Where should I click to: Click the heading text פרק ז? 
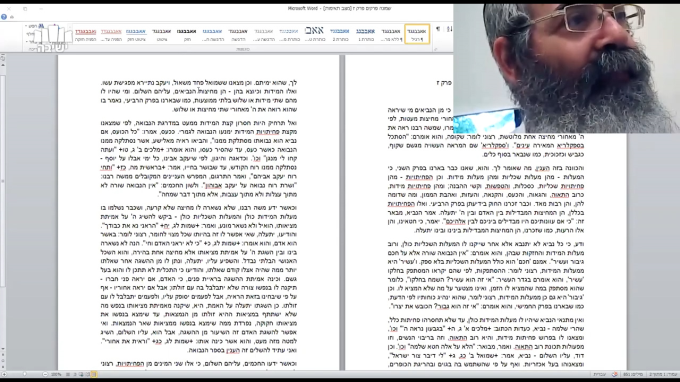(444, 83)
